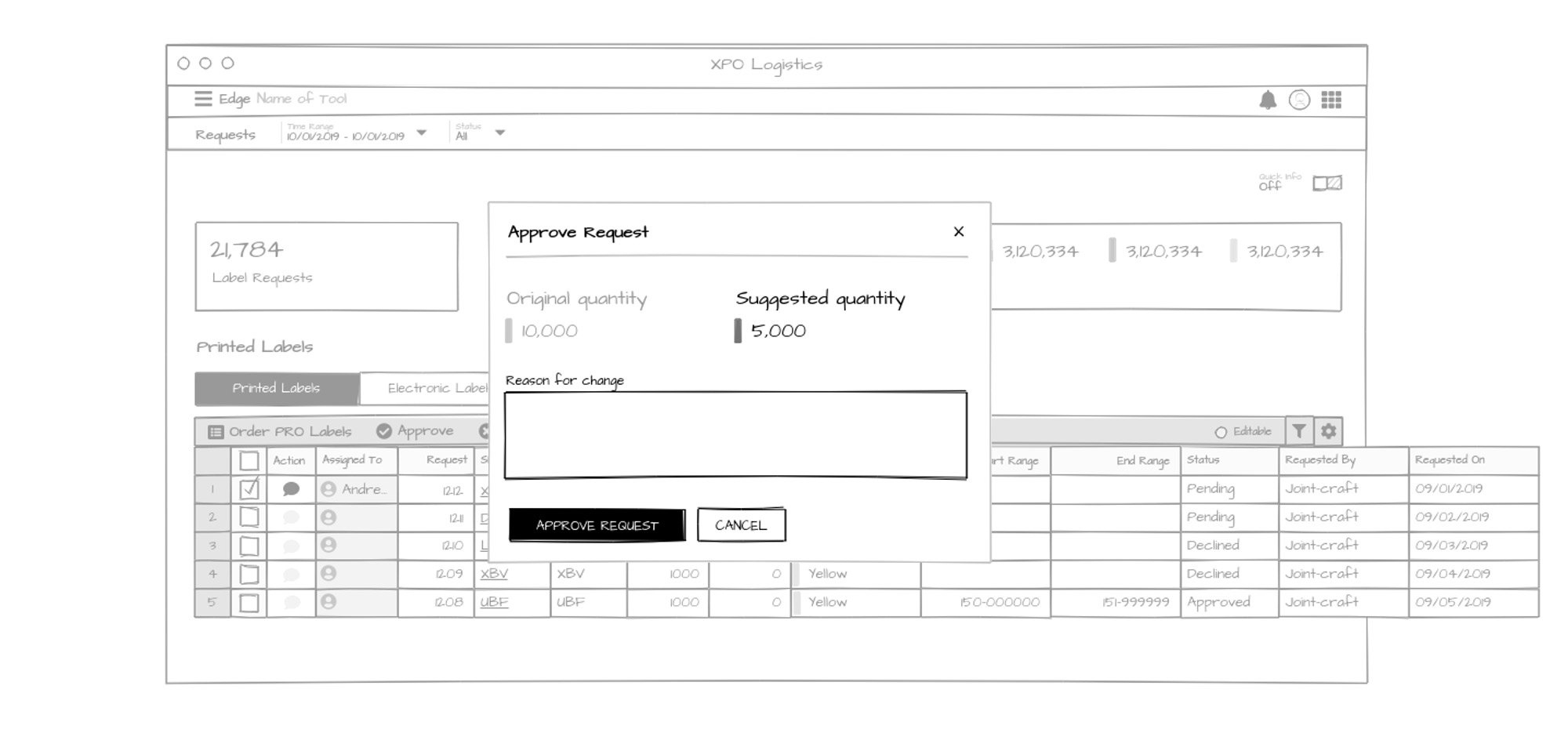Click the comment bubble in row 1

(x=291, y=489)
